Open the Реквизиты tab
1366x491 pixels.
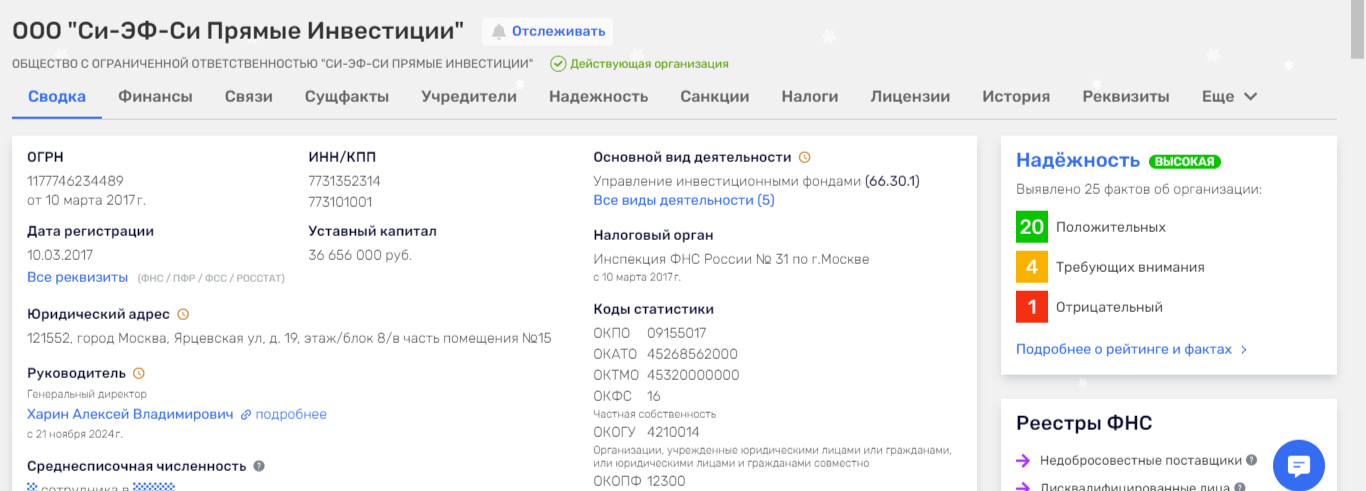coord(1126,97)
